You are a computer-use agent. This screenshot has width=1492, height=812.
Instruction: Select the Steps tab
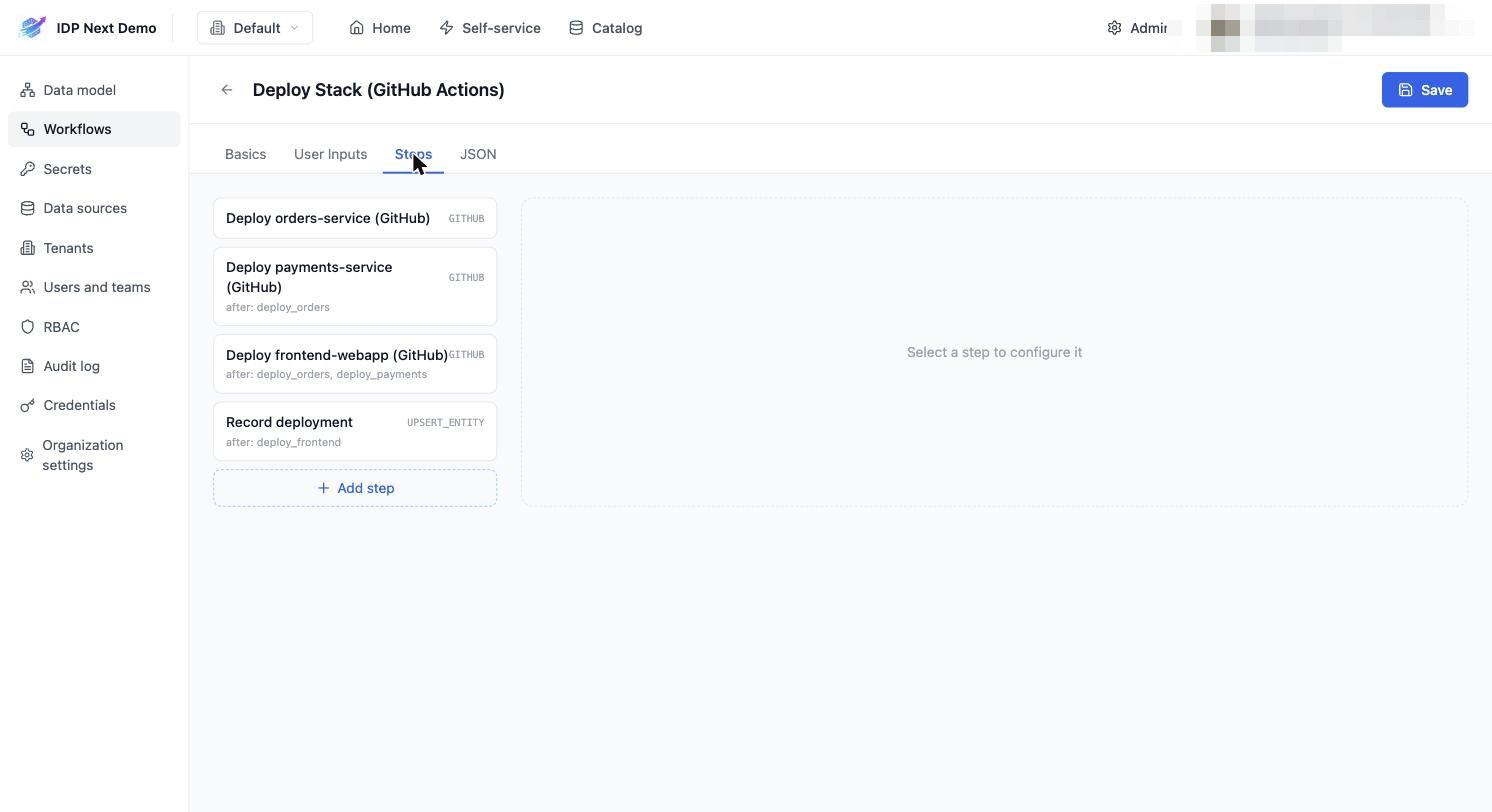coord(413,154)
